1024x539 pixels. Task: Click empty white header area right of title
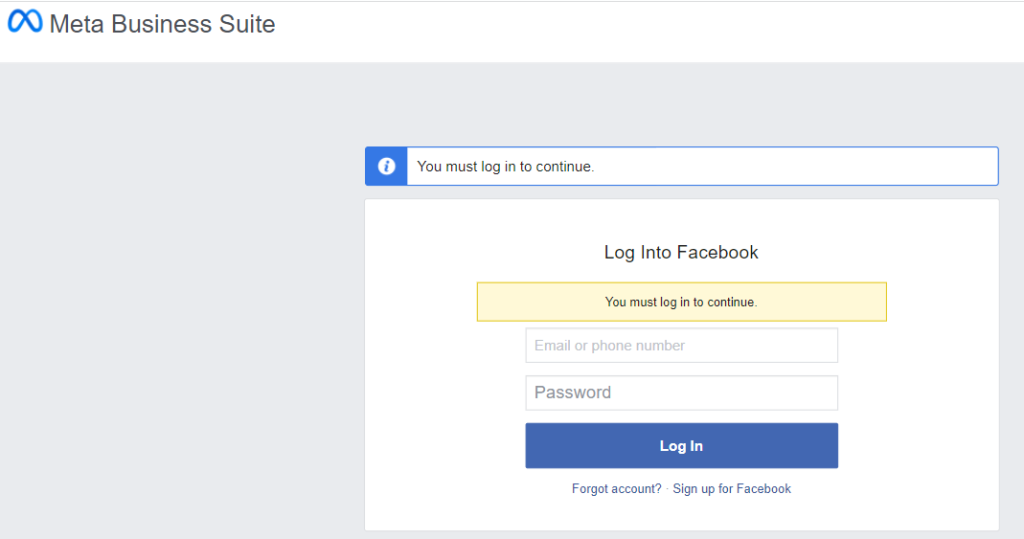point(650,28)
